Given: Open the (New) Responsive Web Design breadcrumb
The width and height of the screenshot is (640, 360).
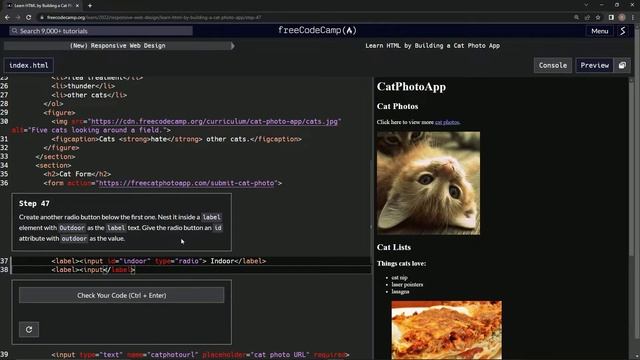Looking at the screenshot, I should coord(118,46).
